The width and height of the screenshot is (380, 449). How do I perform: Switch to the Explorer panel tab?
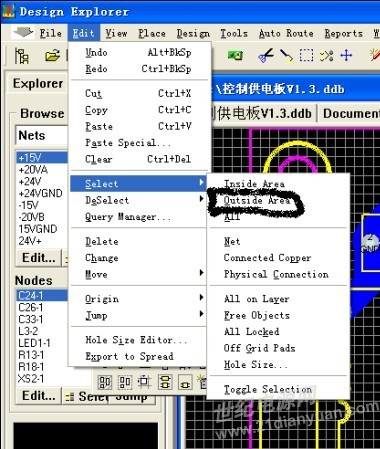click(38, 83)
